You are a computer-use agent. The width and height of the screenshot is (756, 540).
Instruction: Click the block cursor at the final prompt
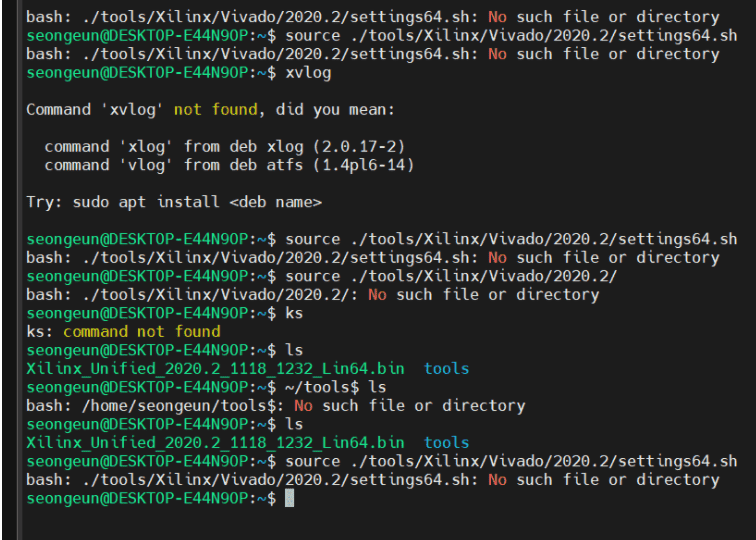pyautogui.click(x=290, y=498)
